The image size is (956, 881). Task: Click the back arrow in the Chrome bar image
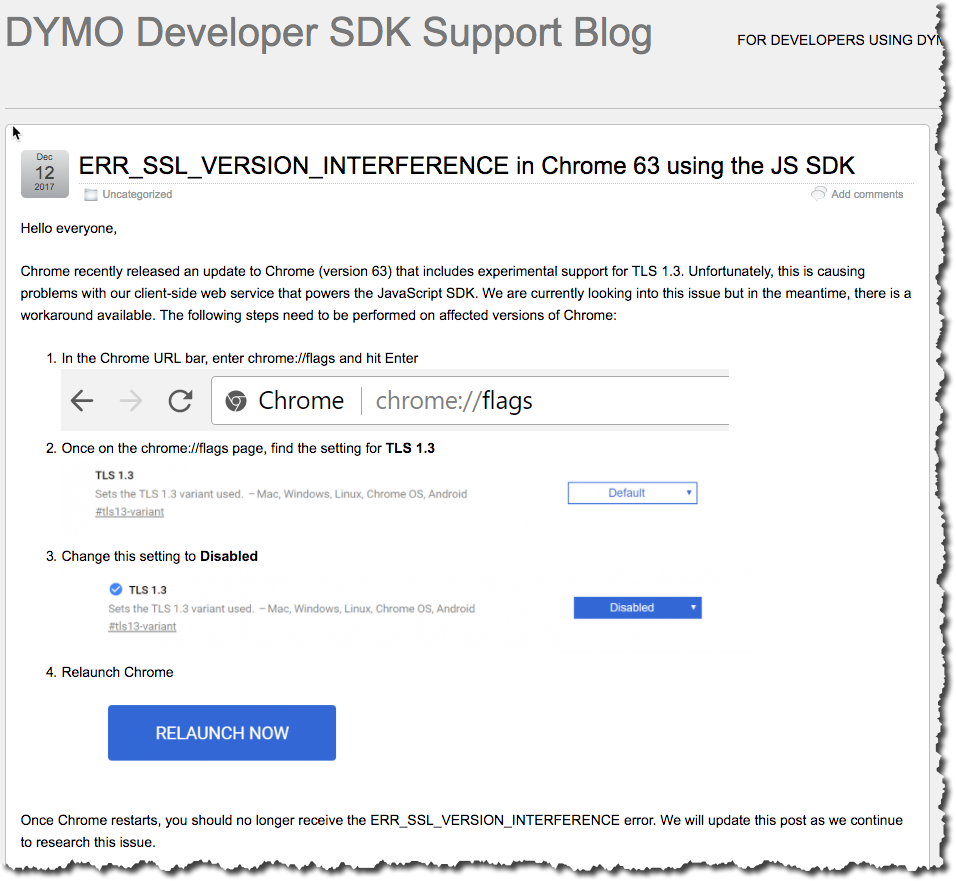click(x=82, y=401)
